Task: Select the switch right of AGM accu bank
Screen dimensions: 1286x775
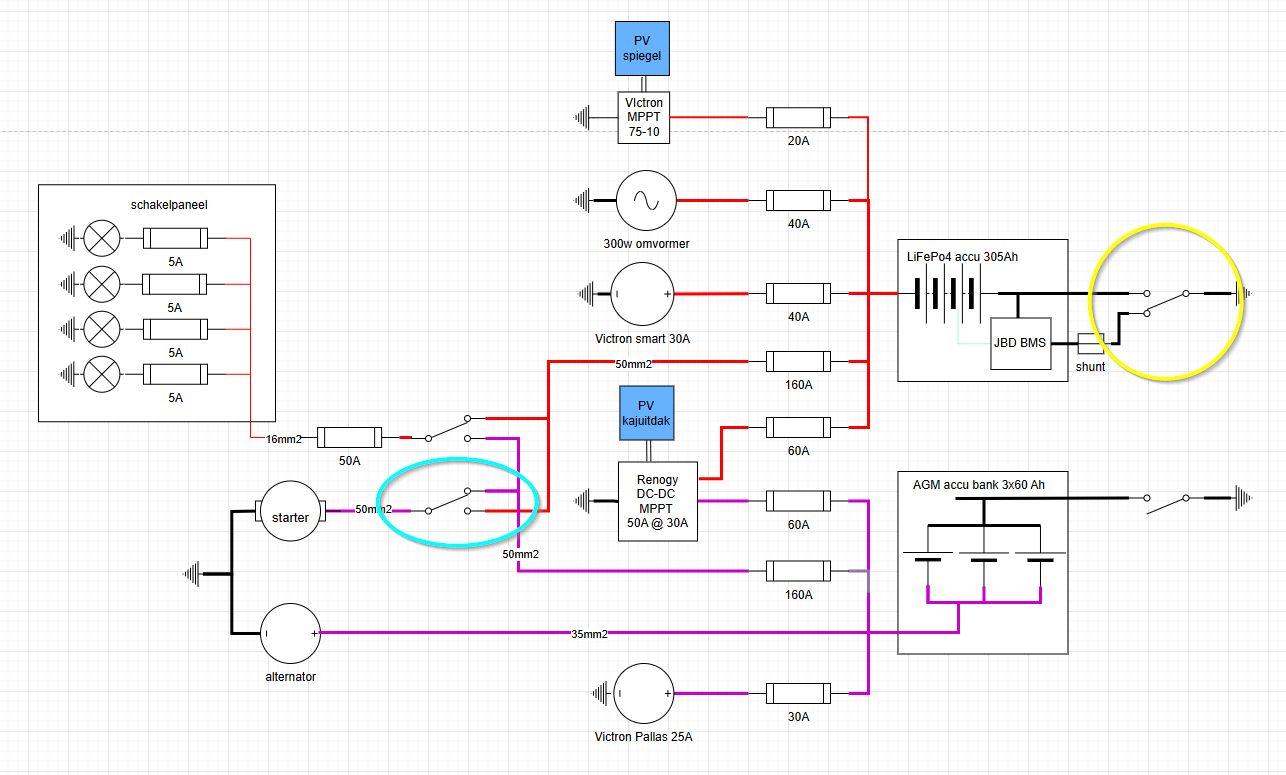Action: point(1167,502)
